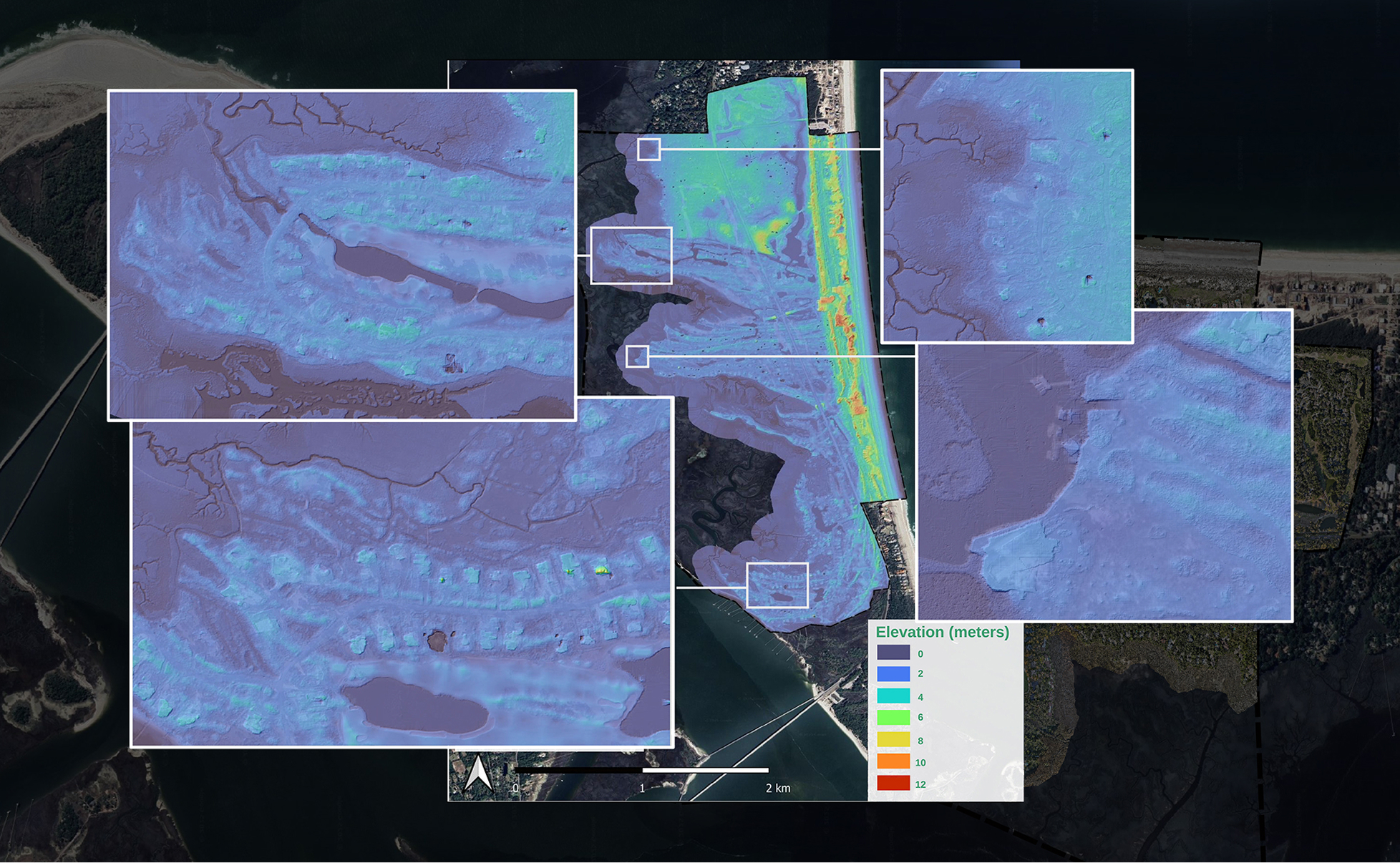
Task: Click the 2 km scale bar label
Action: pos(777,789)
